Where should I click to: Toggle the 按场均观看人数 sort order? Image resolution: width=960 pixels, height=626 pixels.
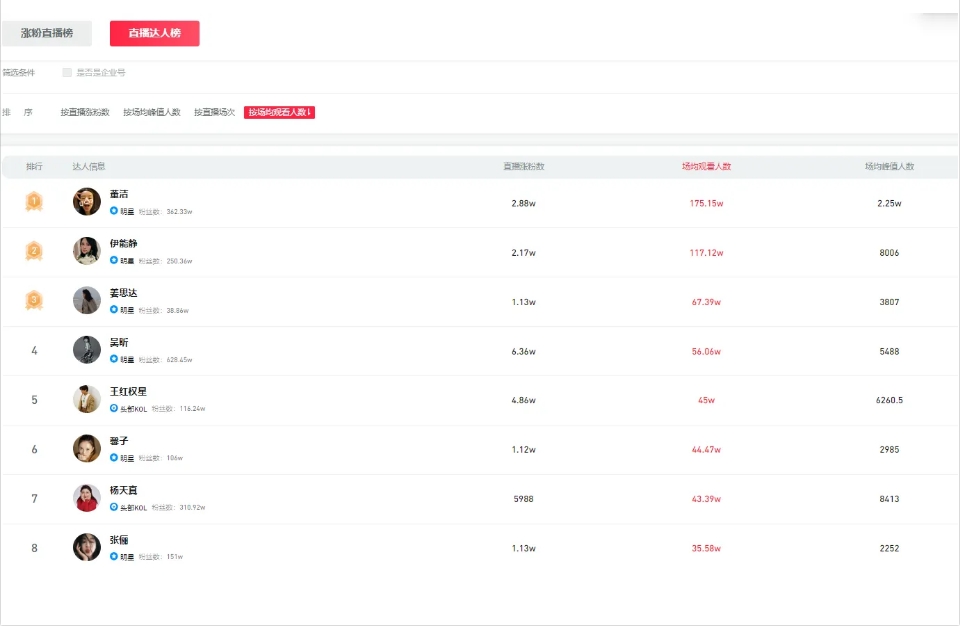(280, 113)
